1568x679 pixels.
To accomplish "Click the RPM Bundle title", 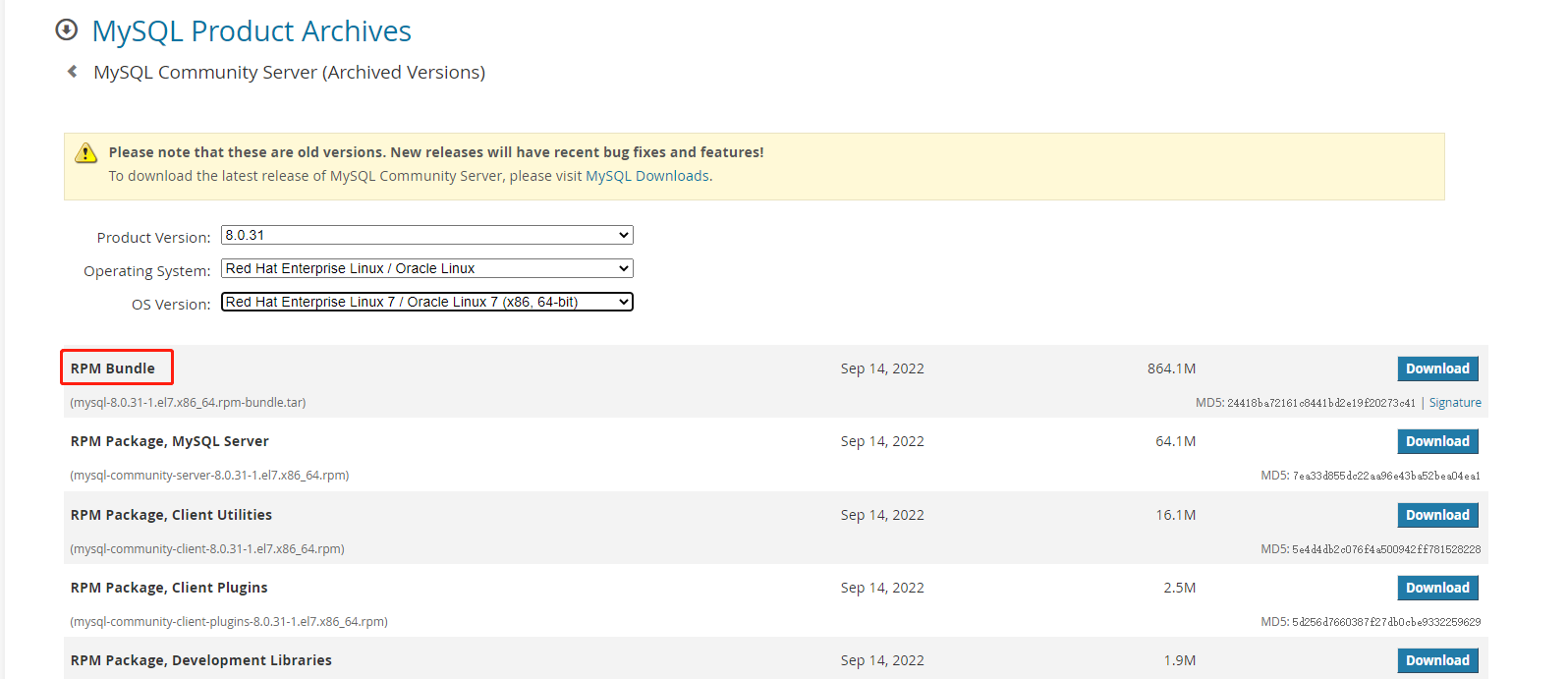I will click(113, 368).
